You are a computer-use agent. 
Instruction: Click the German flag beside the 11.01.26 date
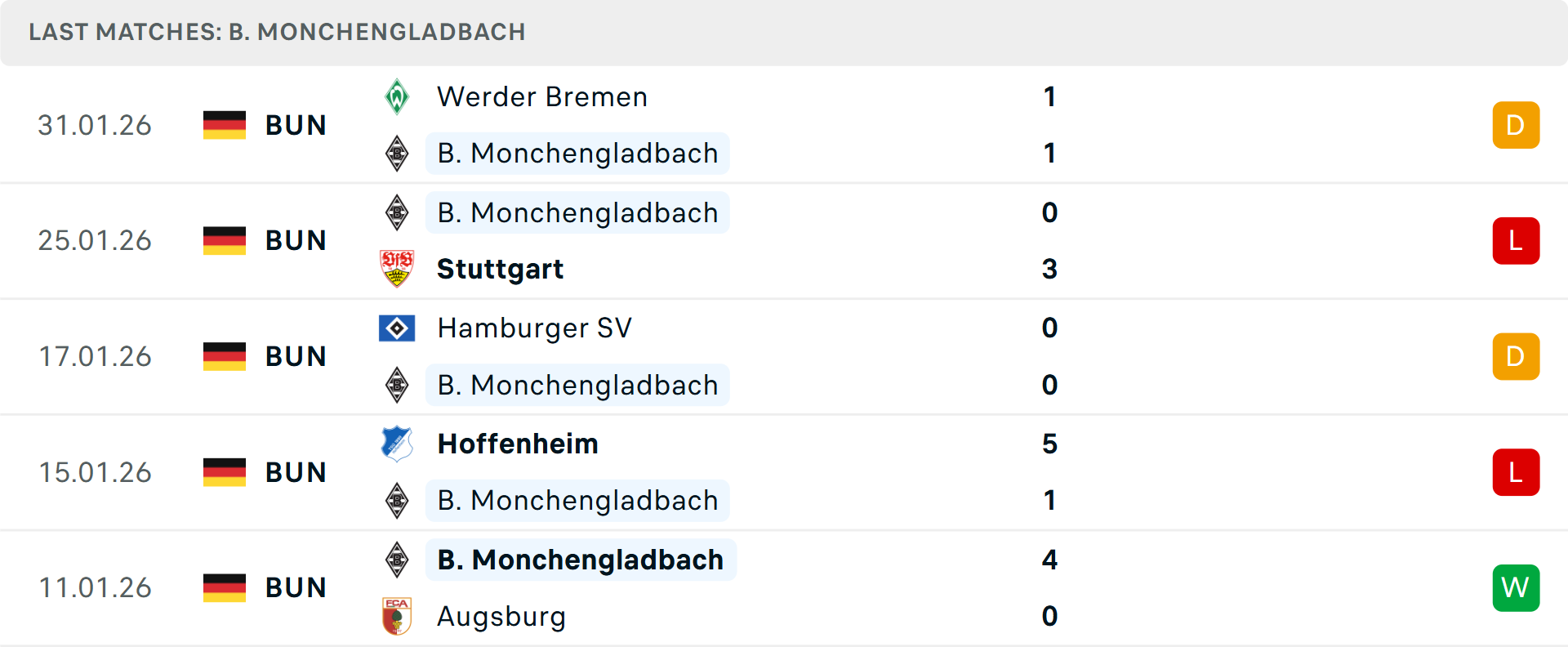pos(224,587)
